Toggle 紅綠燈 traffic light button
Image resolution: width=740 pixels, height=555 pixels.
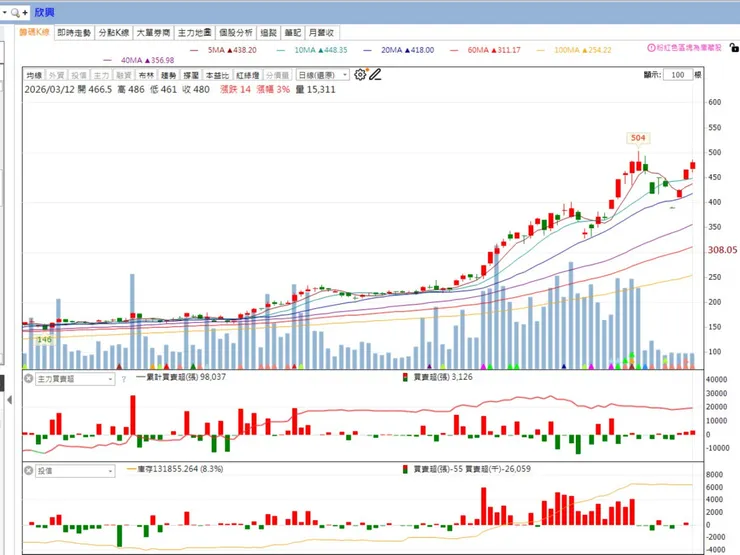(x=248, y=75)
